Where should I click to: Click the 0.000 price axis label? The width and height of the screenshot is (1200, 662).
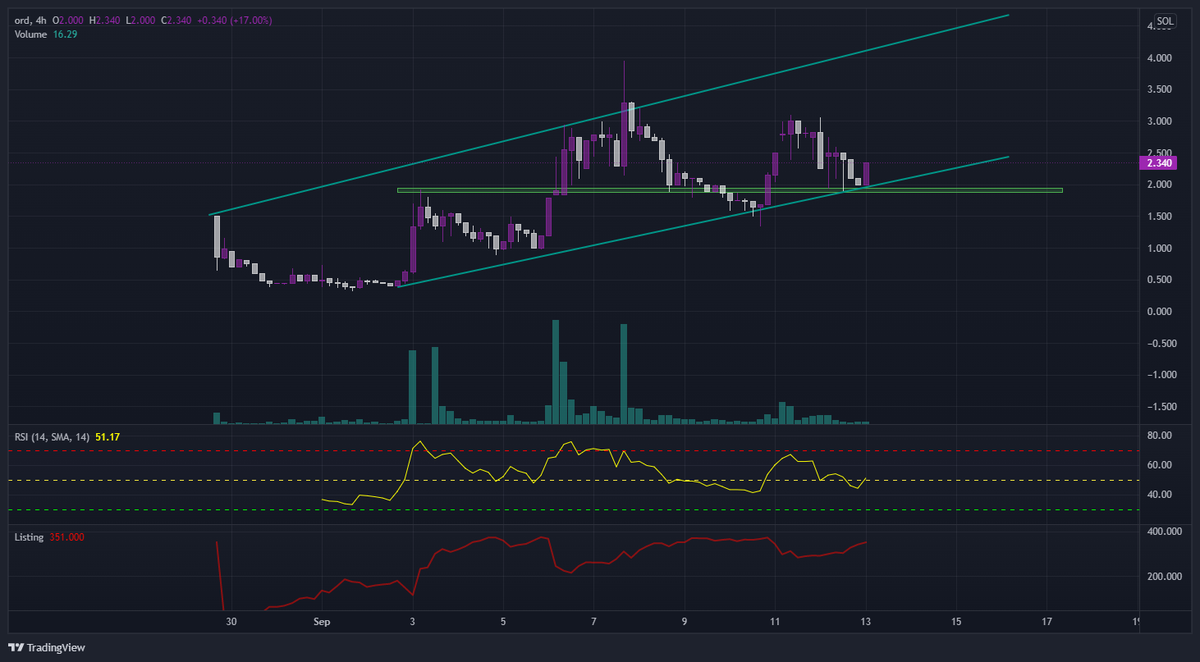click(x=1160, y=311)
